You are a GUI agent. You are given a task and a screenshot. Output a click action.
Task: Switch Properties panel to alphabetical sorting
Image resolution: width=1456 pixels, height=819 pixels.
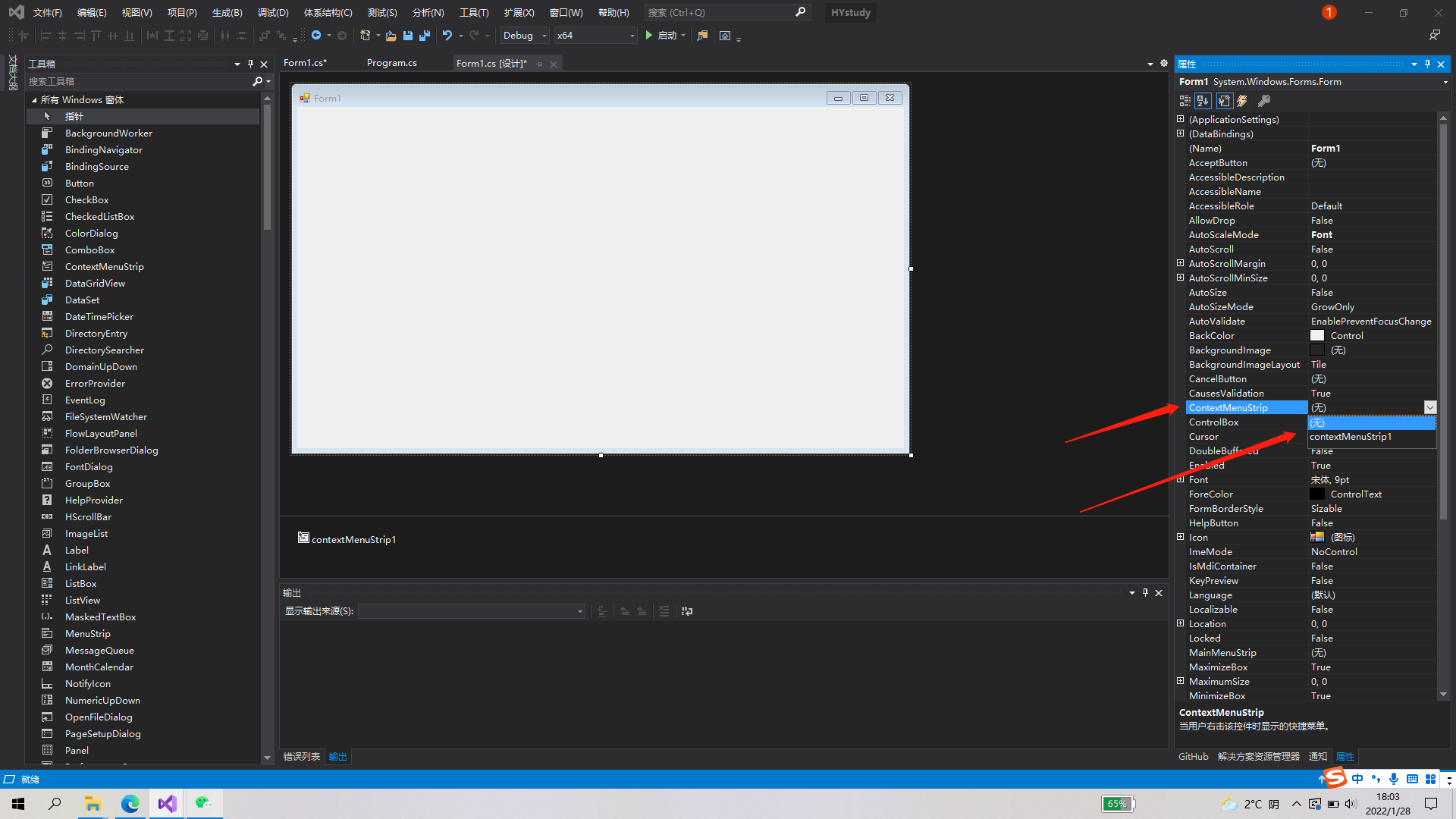point(1203,100)
